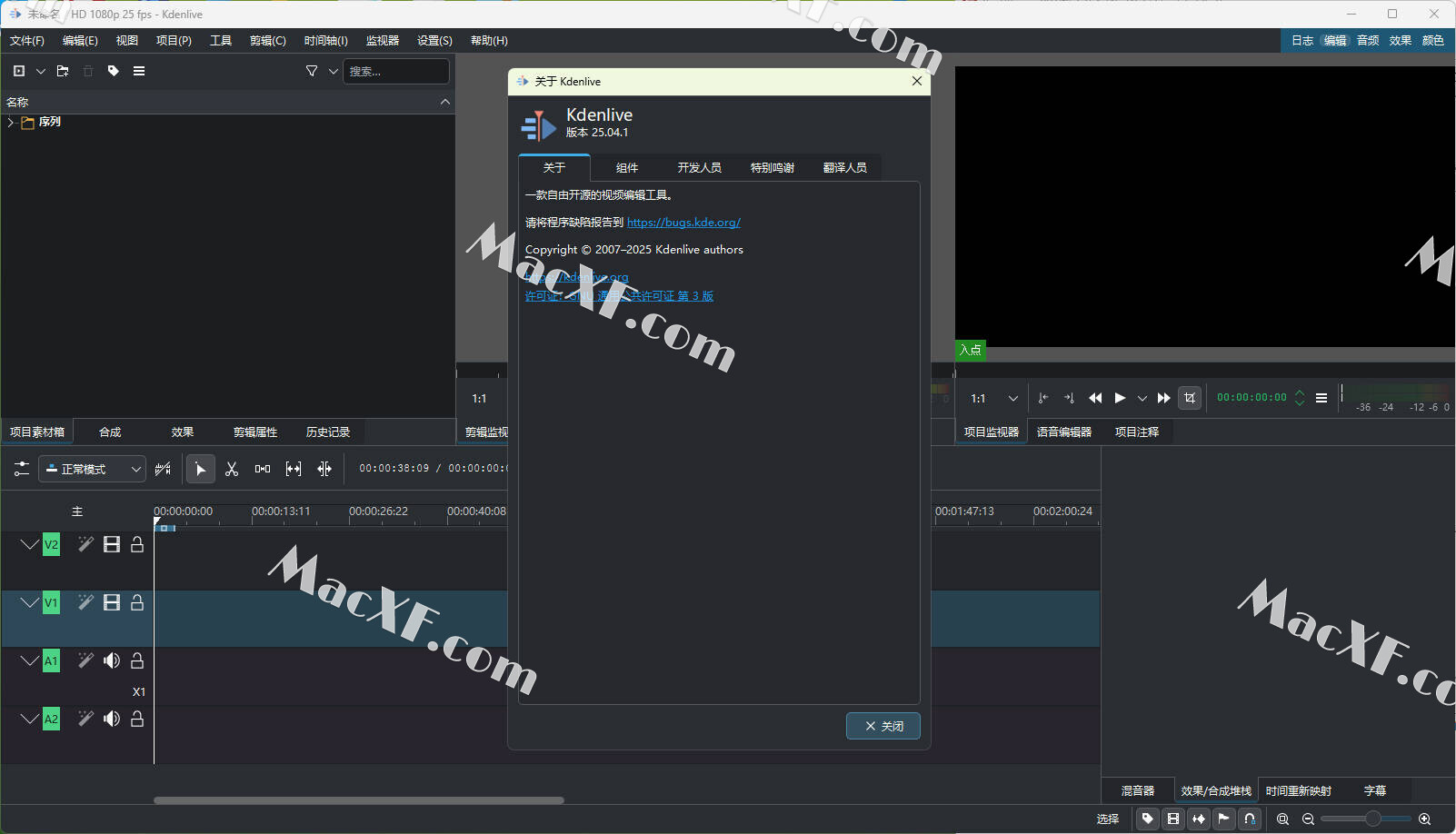This screenshot has width=1456, height=834.
Task: Open the bugs.kde.org link
Action: [683, 223]
